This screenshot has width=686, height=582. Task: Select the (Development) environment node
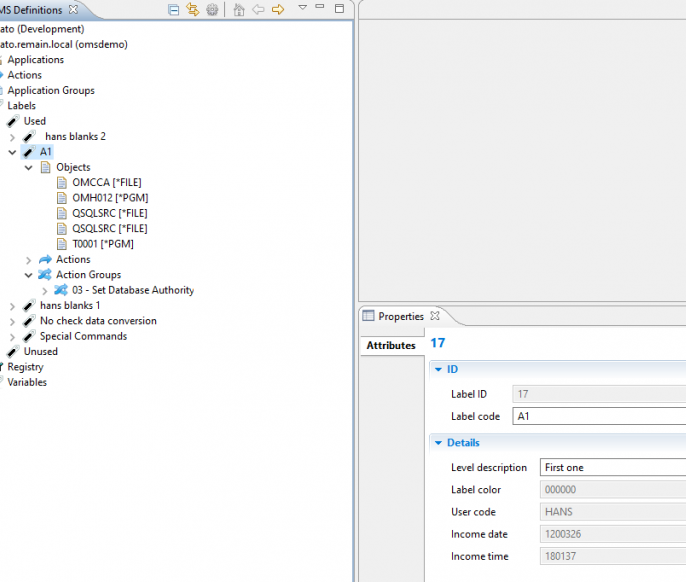[x=42, y=29]
